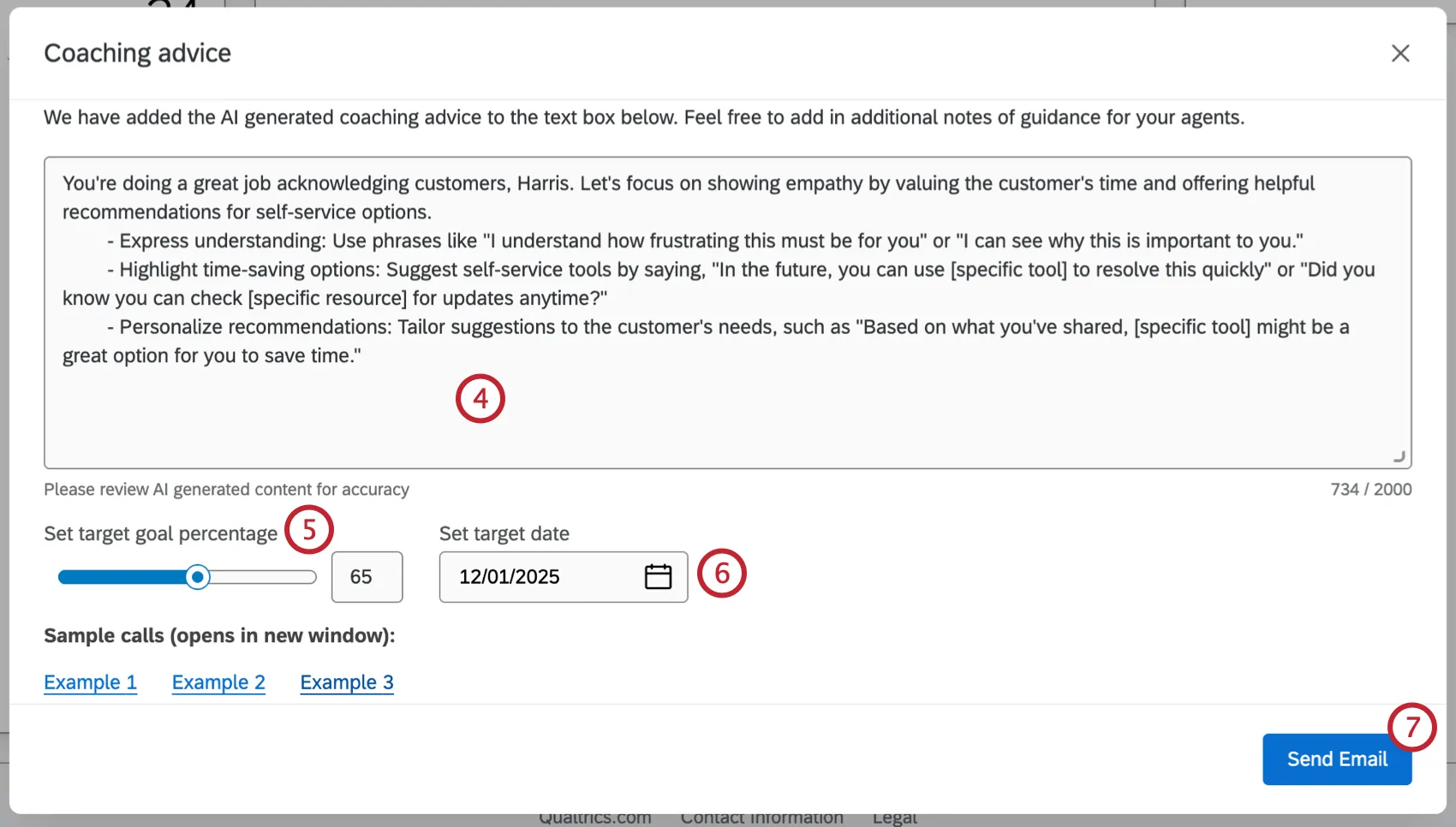Select the percentage field showing 65

(367, 577)
